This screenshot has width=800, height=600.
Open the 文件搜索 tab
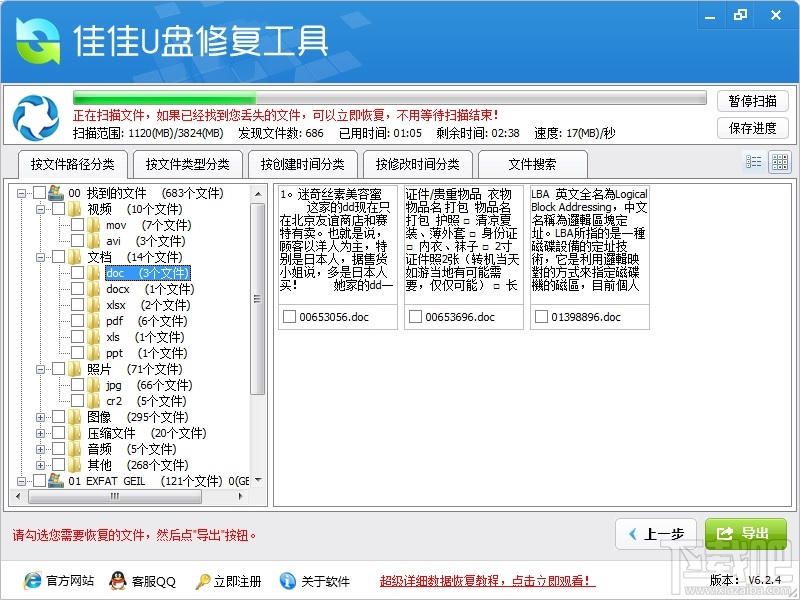coord(532,164)
